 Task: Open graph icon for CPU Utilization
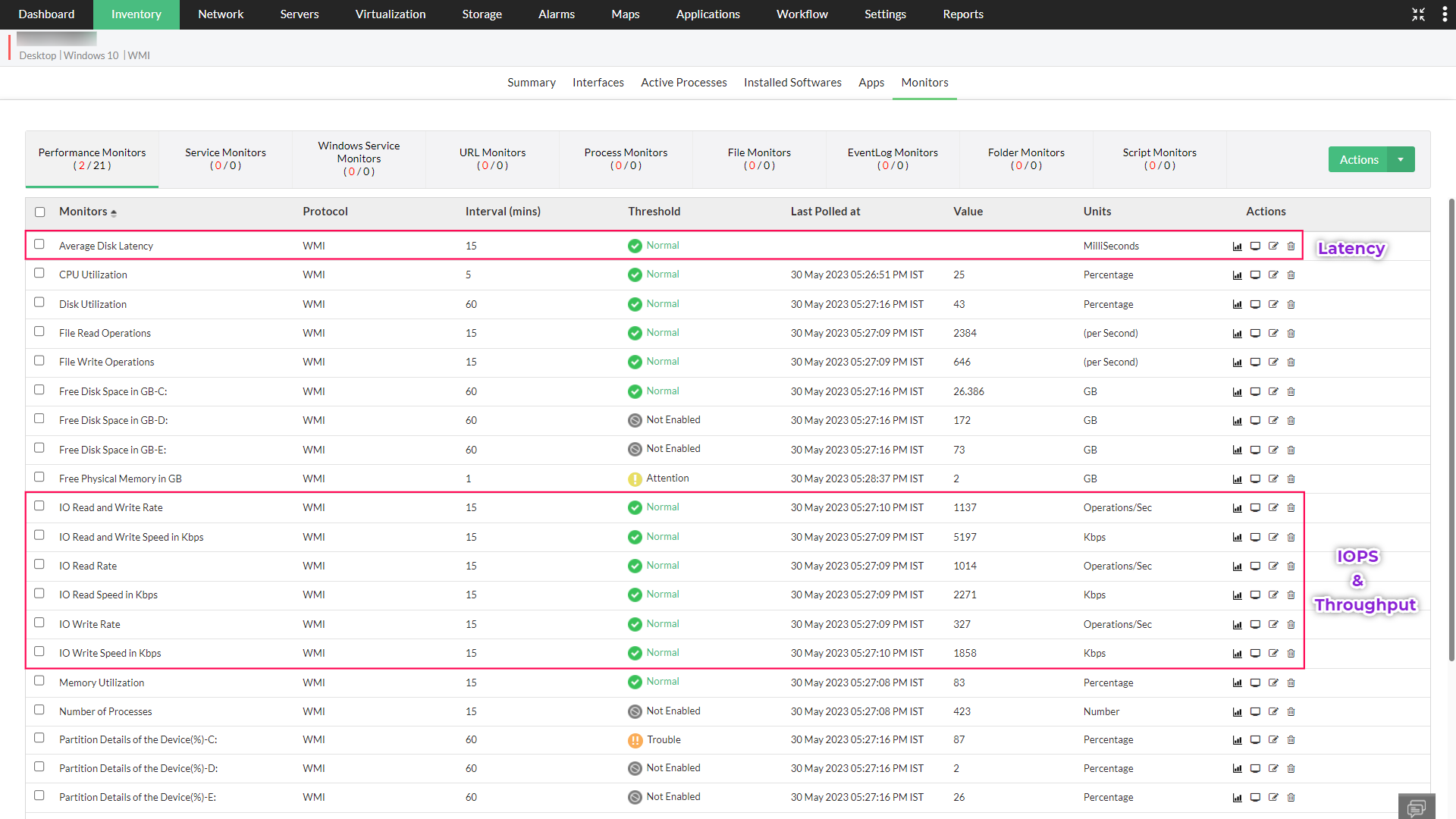pyautogui.click(x=1237, y=275)
